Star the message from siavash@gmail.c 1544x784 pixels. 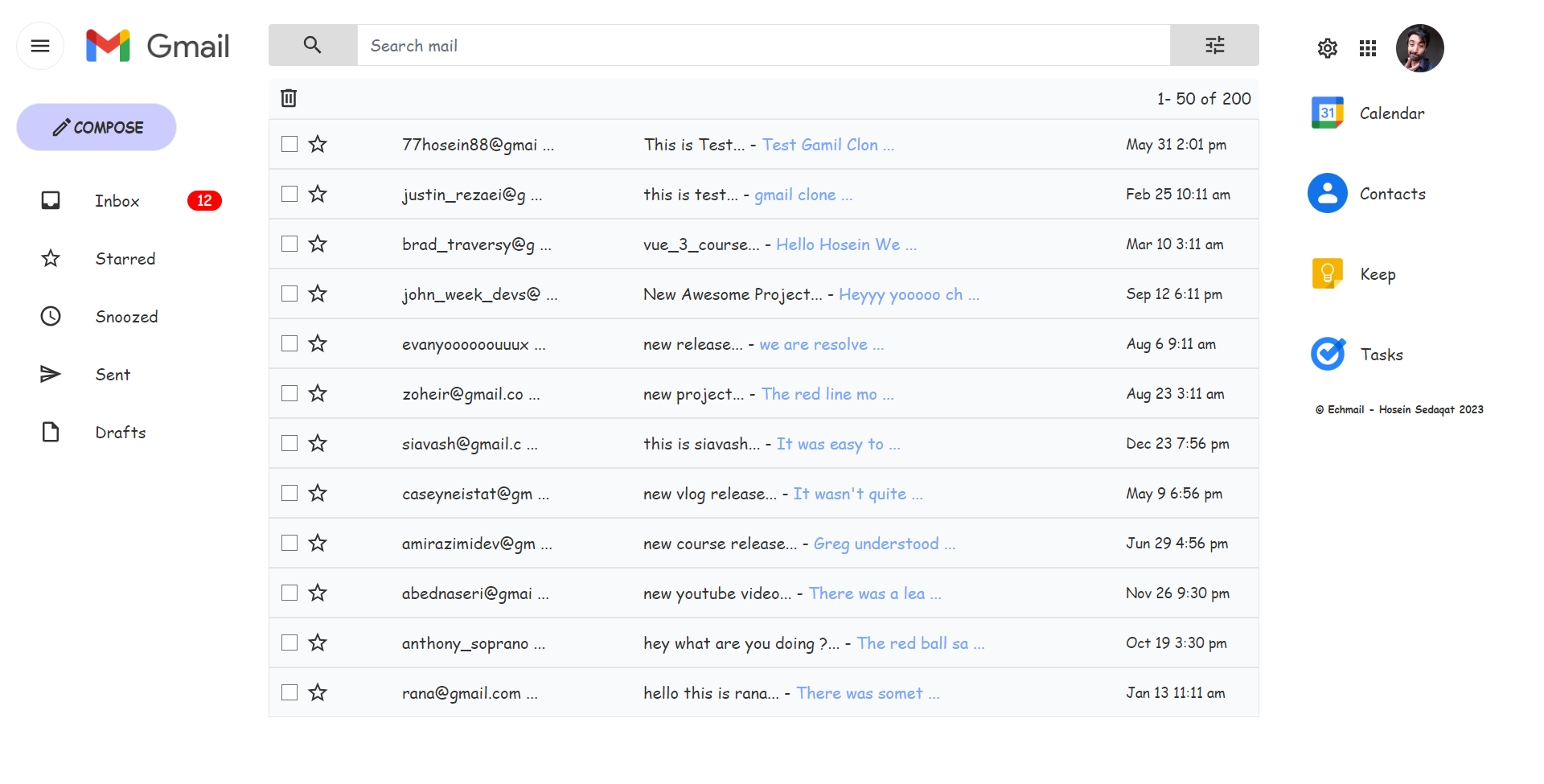click(x=318, y=443)
